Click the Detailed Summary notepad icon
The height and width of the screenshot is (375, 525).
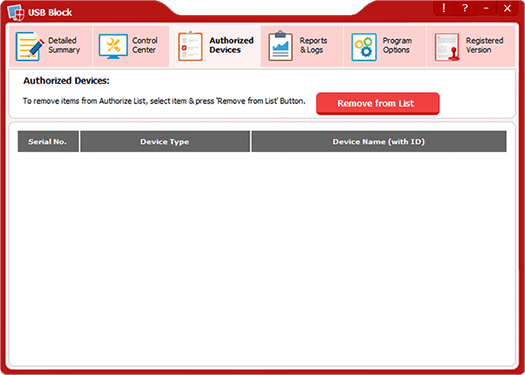pos(30,46)
